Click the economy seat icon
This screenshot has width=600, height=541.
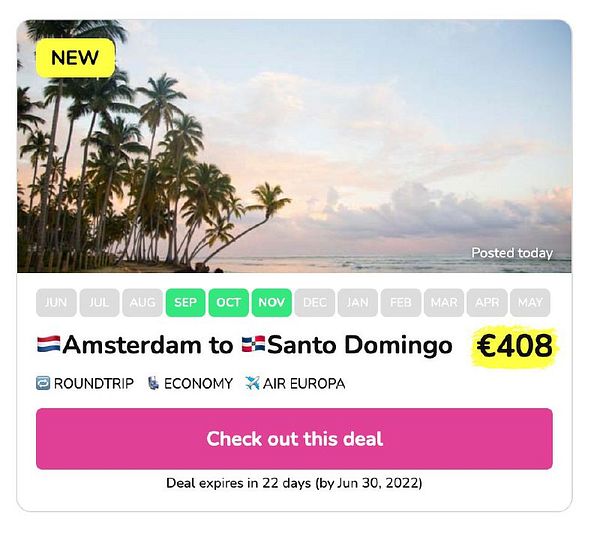pyautogui.click(x=153, y=383)
